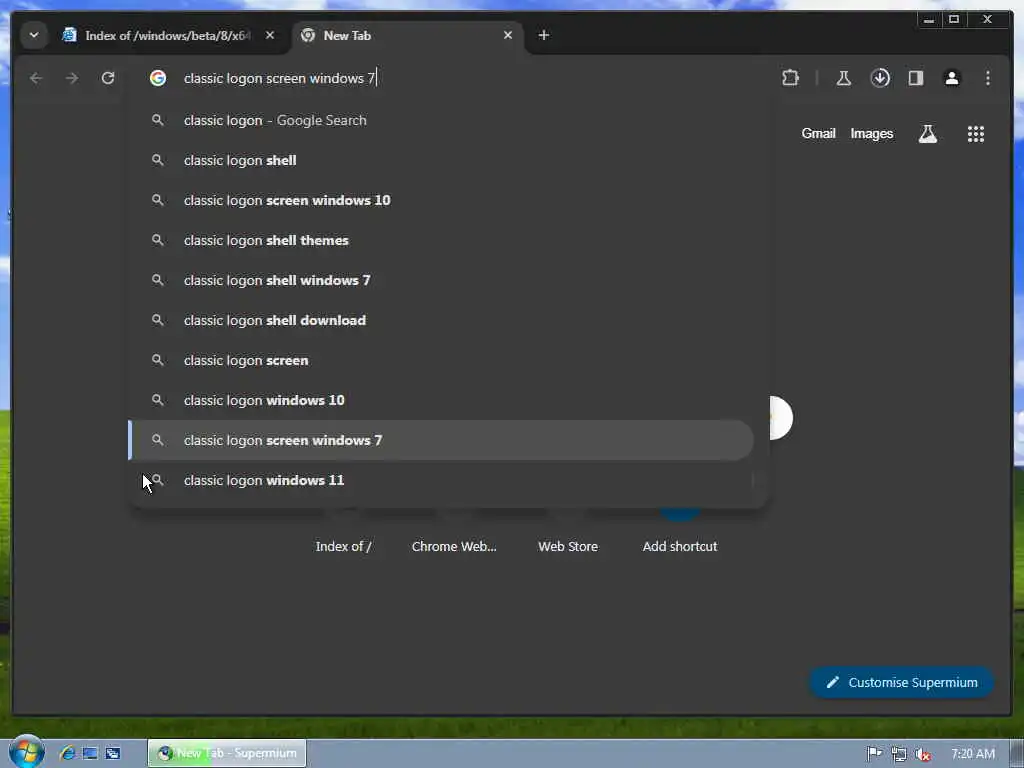Open Chrome Labs flask icon in toolbar
Image resolution: width=1024 pixels, height=768 pixels.
click(844, 78)
